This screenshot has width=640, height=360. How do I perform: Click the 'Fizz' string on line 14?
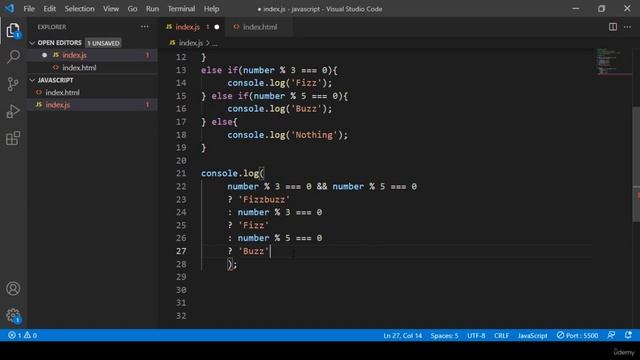coord(307,83)
